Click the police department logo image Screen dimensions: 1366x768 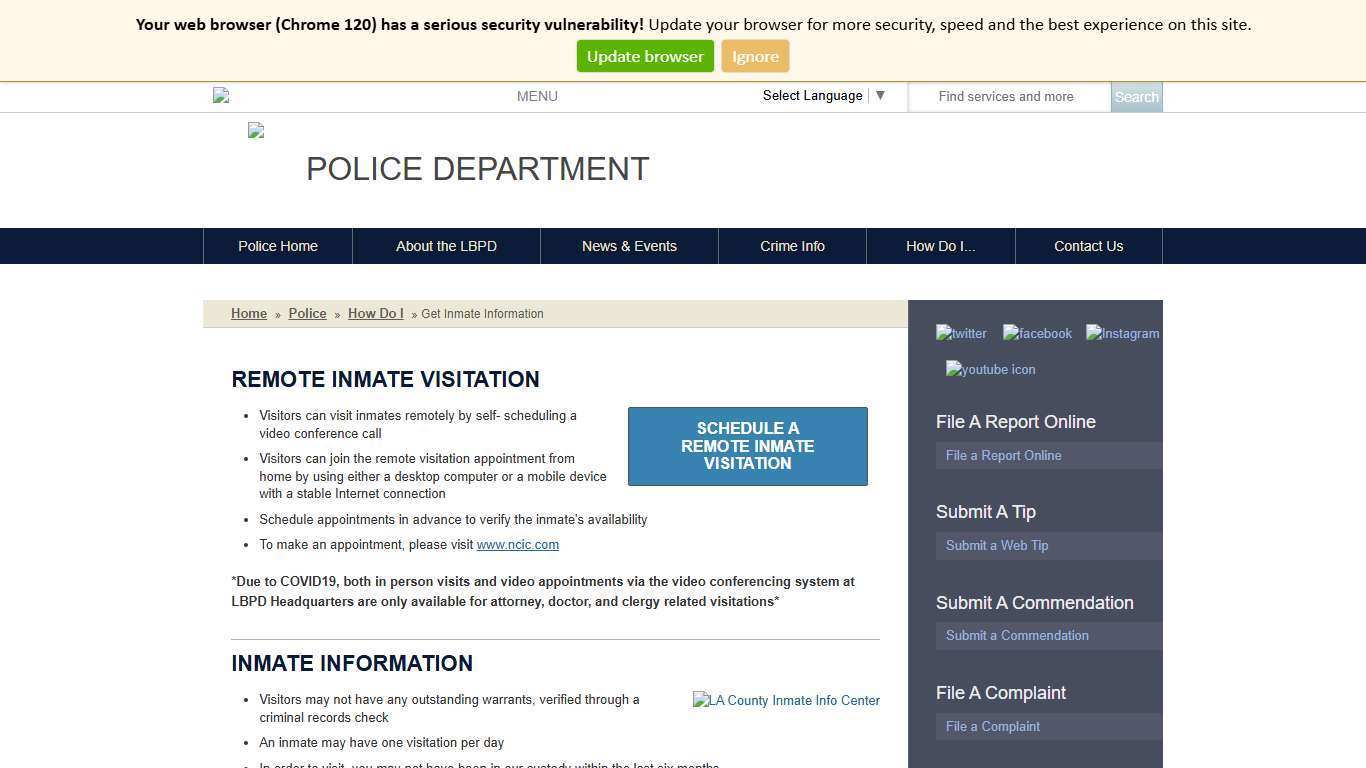[254, 130]
